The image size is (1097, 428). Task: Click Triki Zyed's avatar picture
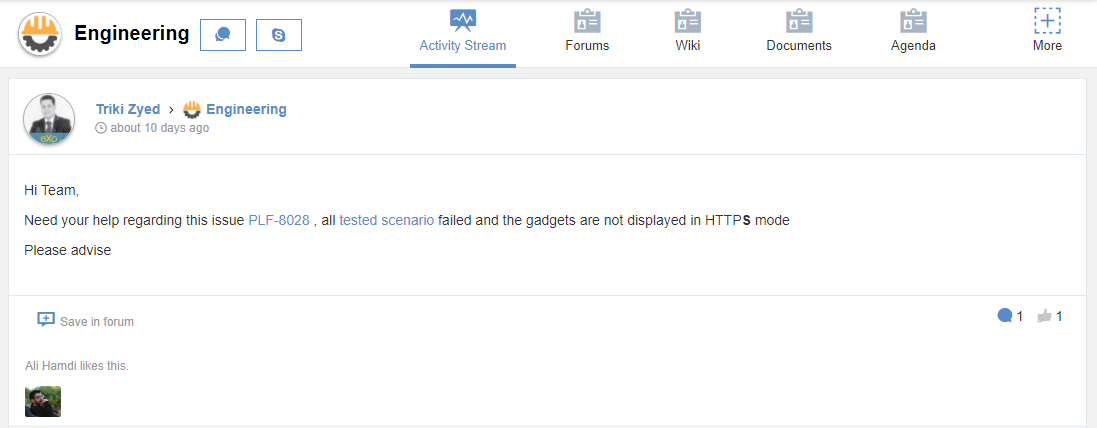click(x=49, y=119)
